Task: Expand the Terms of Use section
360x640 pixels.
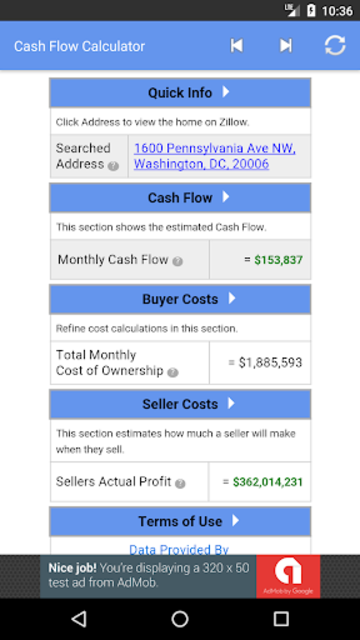Action: (180, 521)
